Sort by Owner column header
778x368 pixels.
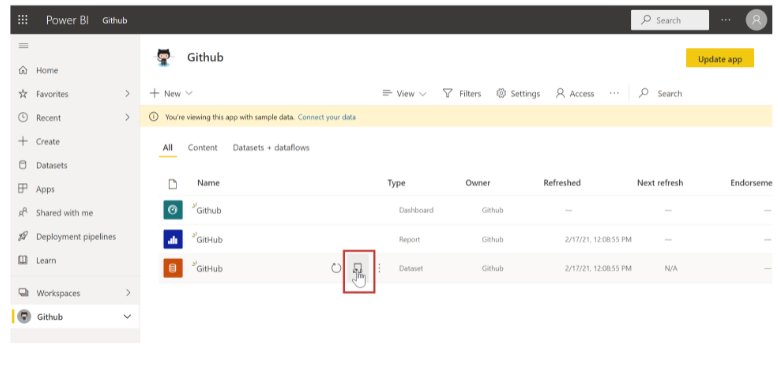(477, 183)
